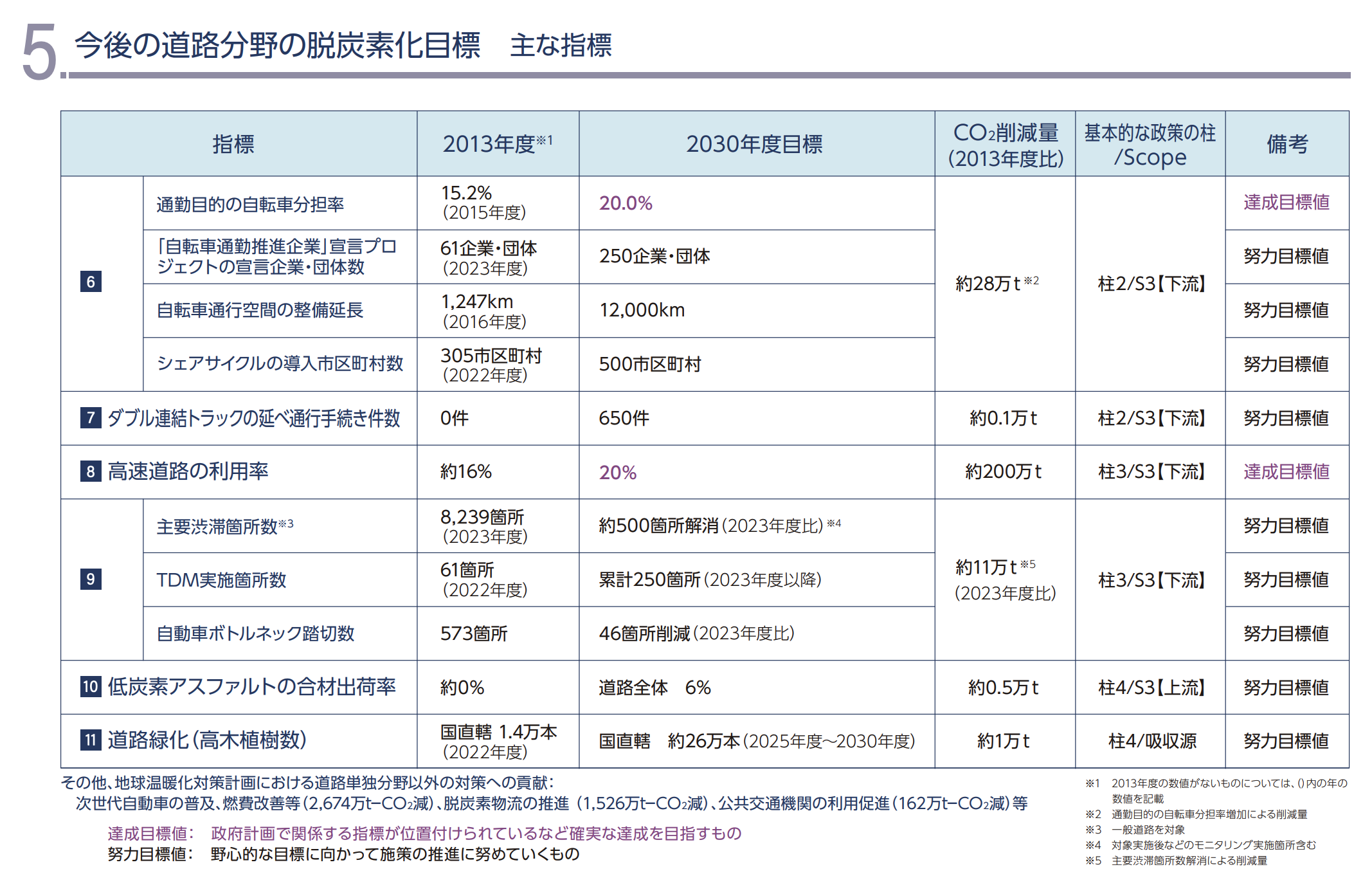The height and width of the screenshot is (876, 1372).
Task: Click the number 11 badge beside 道路緑化
Action: tap(91, 740)
